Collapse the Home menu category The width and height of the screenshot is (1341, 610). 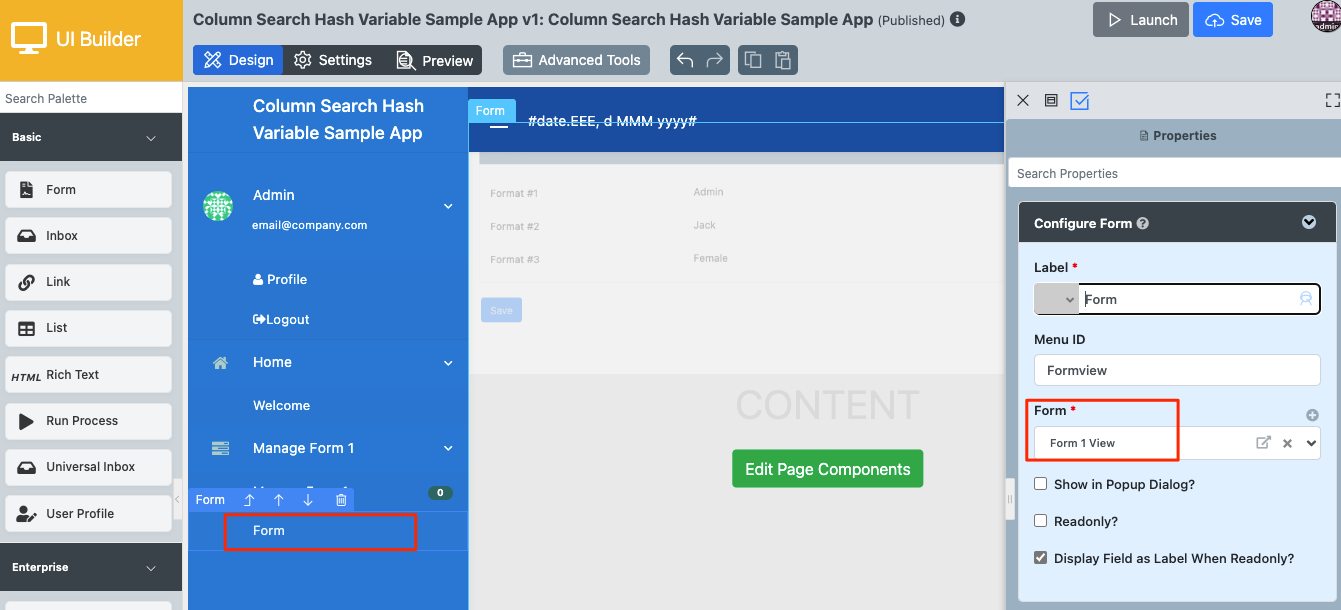pyautogui.click(x=448, y=363)
